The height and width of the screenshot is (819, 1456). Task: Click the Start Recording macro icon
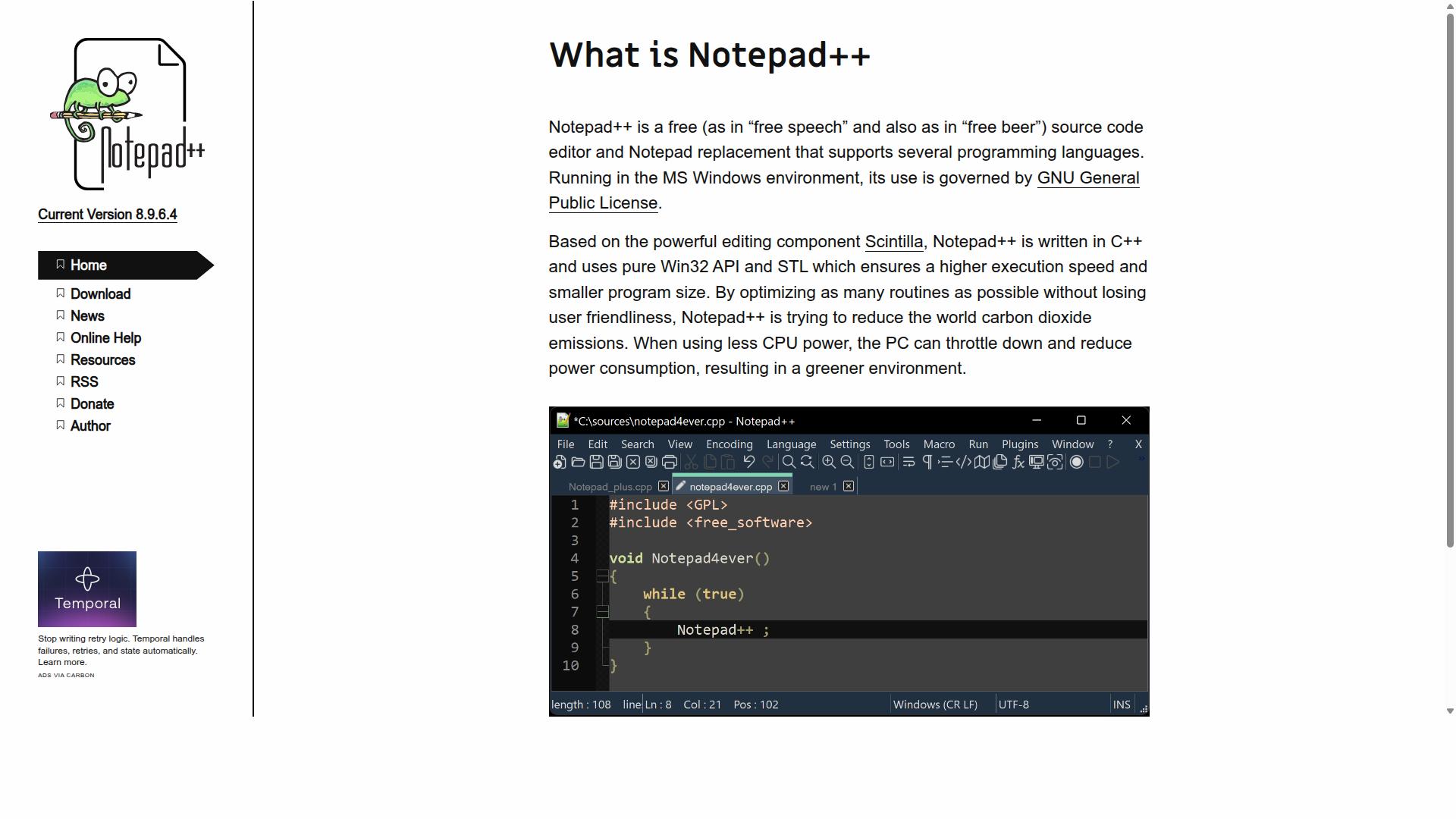click(1077, 462)
